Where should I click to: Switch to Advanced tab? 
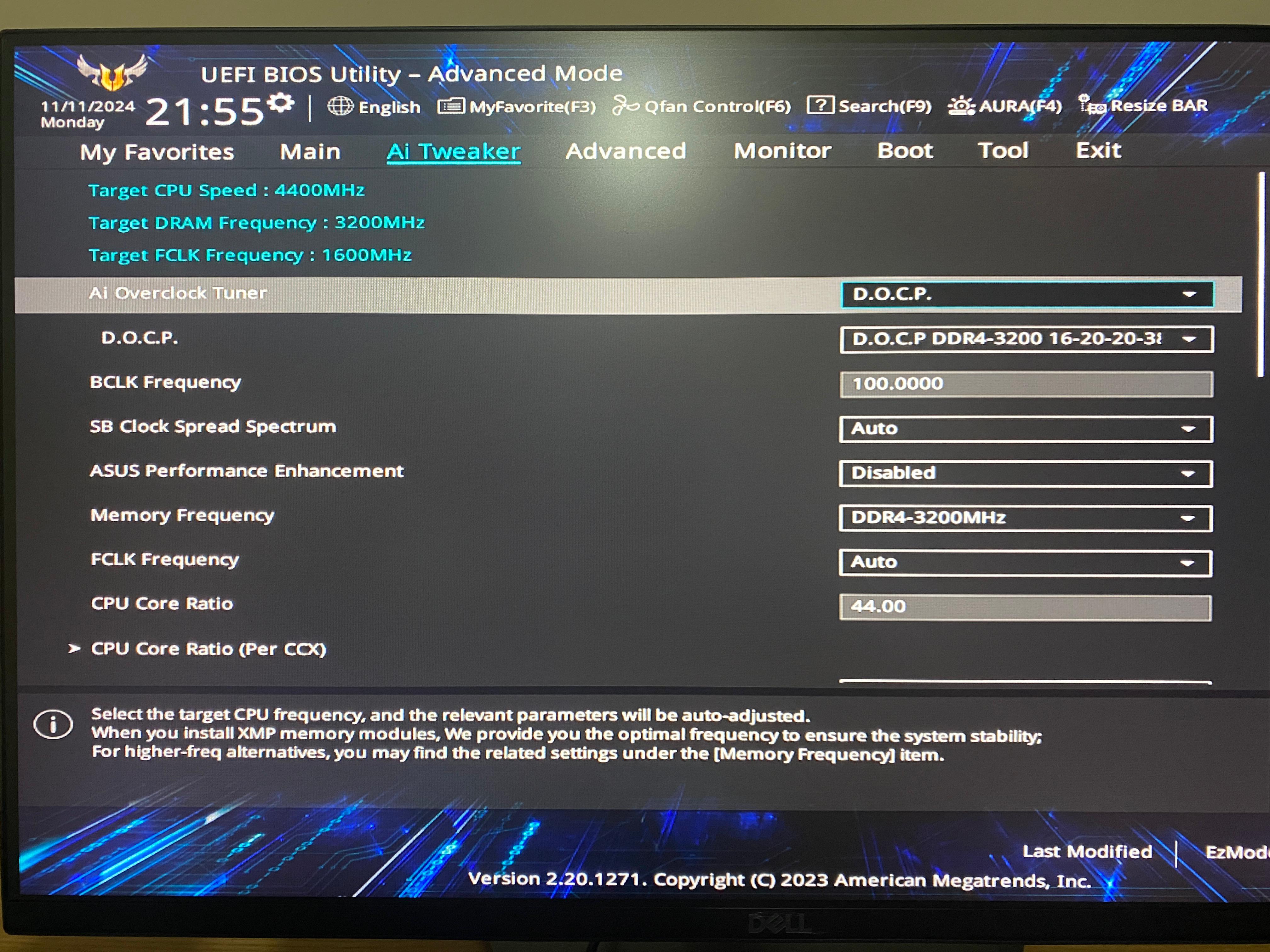(626, 151)
